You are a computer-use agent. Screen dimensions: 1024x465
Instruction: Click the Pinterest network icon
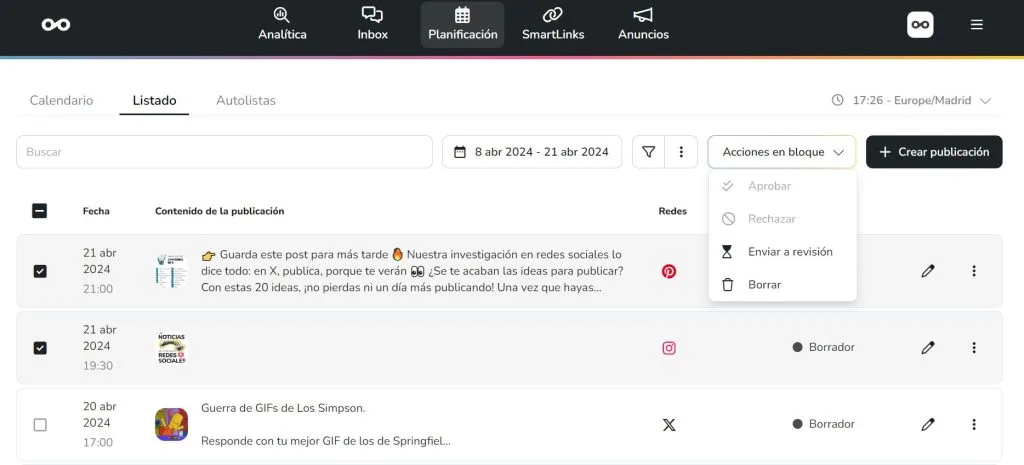(669, 271)
